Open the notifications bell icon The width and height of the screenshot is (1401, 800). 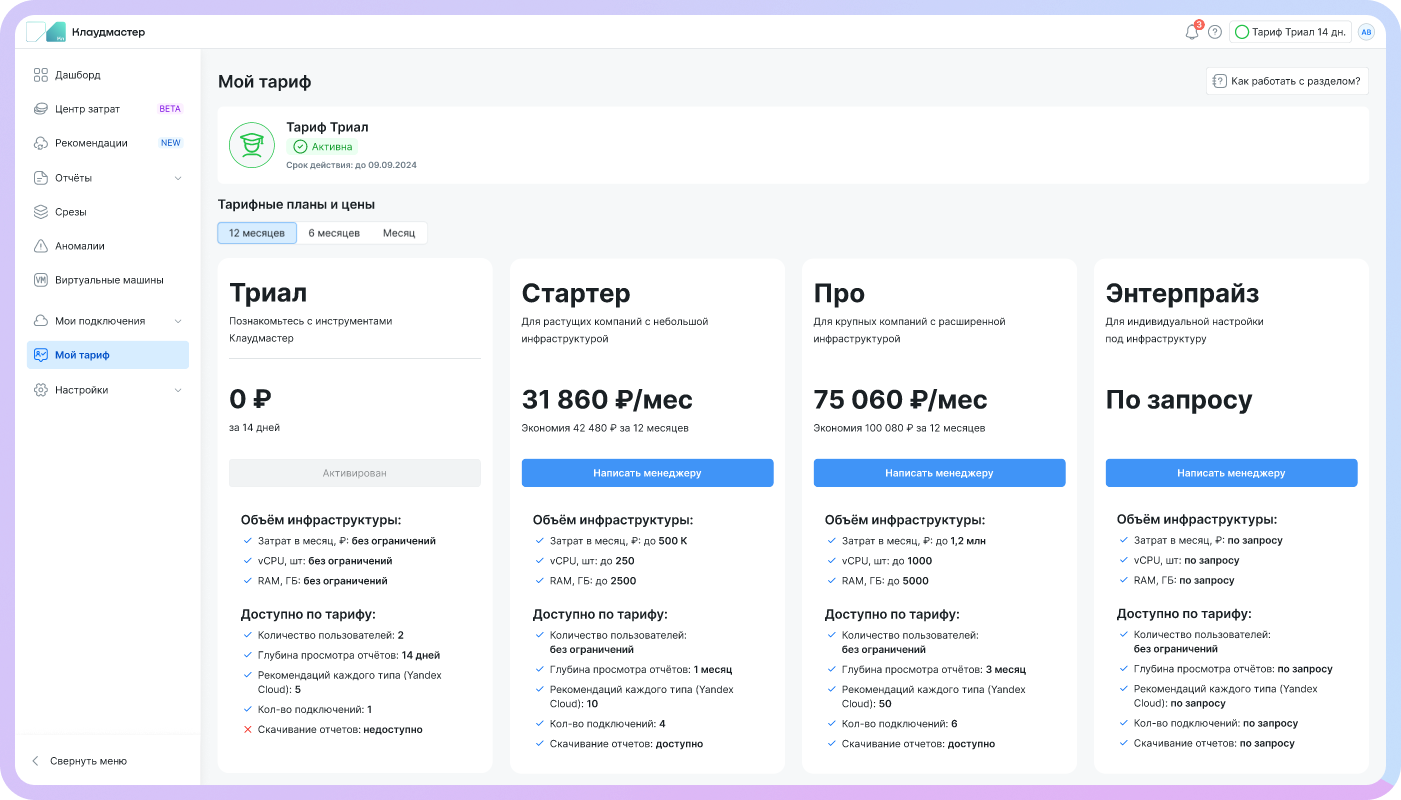pos(1191,32)
